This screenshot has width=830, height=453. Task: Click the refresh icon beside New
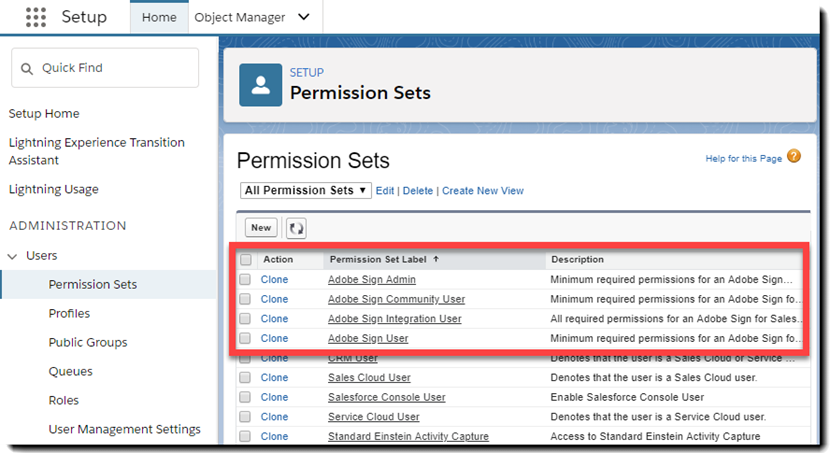tap(296, 228)
